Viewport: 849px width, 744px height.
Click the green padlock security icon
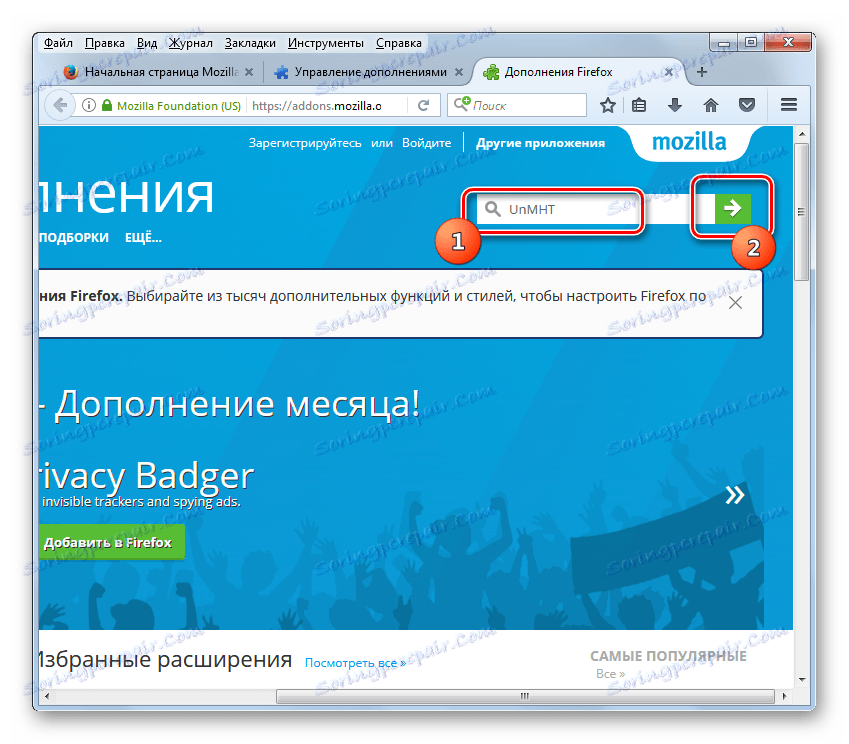[107, 105]
